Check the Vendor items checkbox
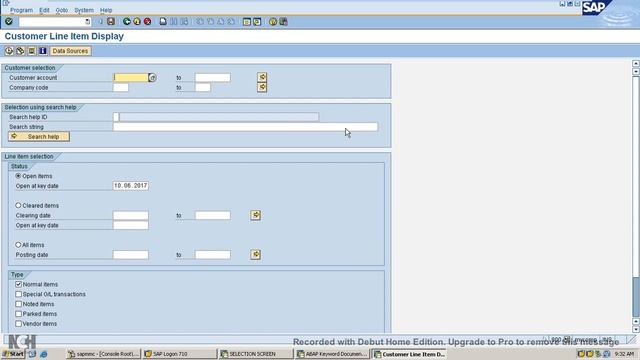640x360 pixels. click(18, 324)
